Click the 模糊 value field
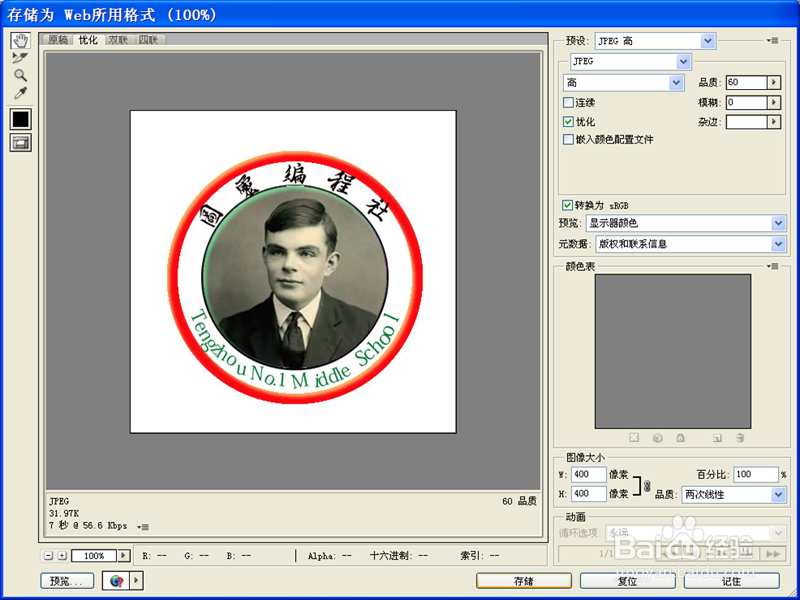800x600 pixels. [x=746, y=103]
